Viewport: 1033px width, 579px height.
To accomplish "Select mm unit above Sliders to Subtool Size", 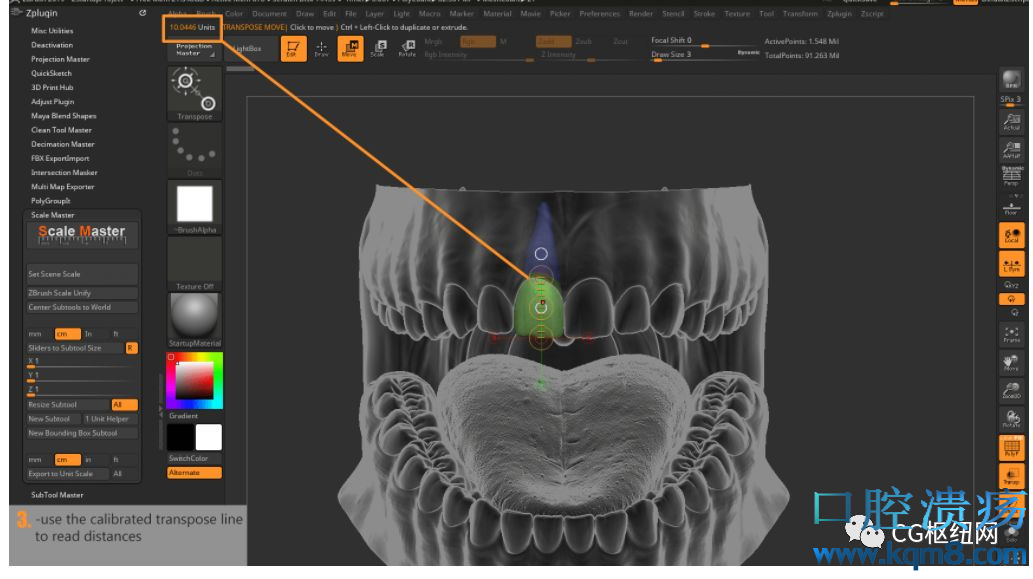I will coord(36,334).
